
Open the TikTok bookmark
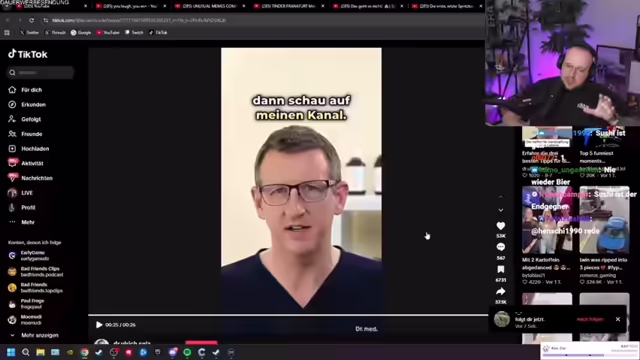158,33
